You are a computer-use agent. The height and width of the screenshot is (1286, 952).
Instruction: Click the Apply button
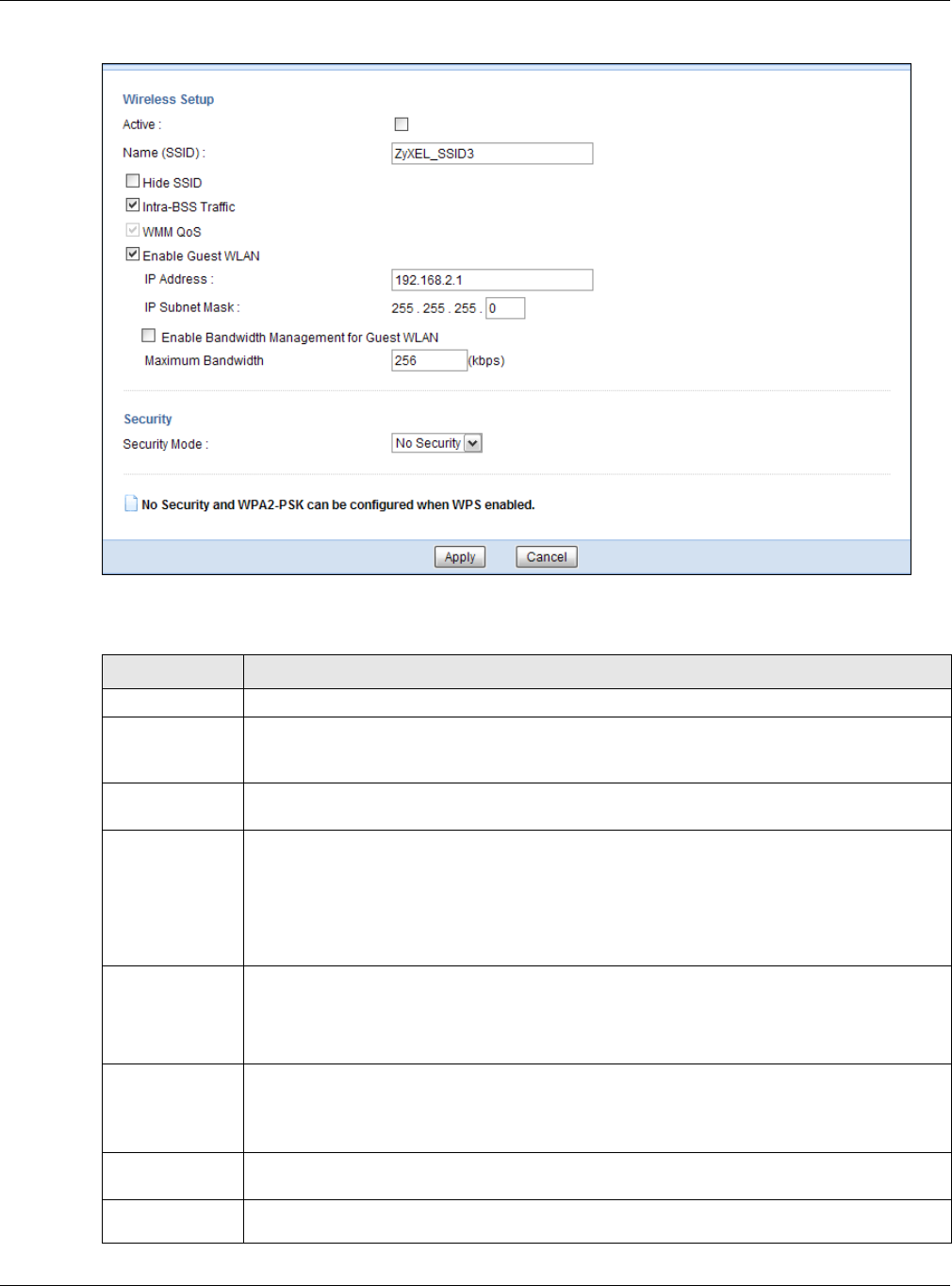point(460,557)
